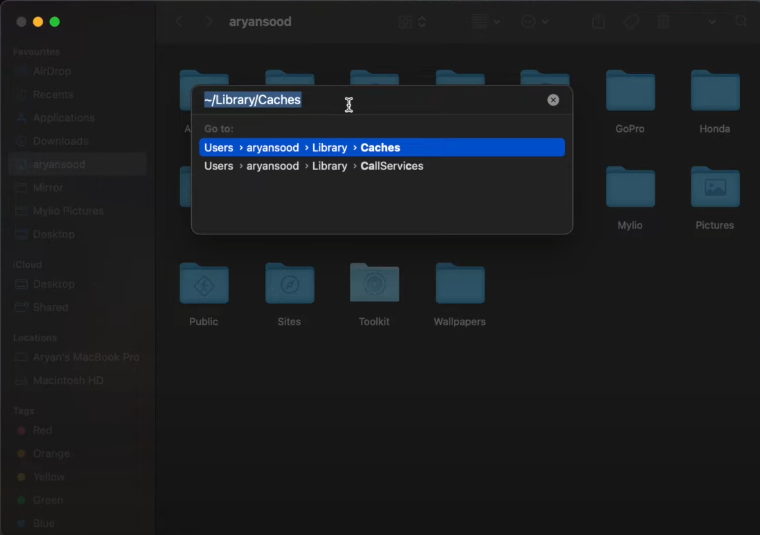Open Shared under iCloud
Viewport: 760px width, 535px height.
(78, 307)
